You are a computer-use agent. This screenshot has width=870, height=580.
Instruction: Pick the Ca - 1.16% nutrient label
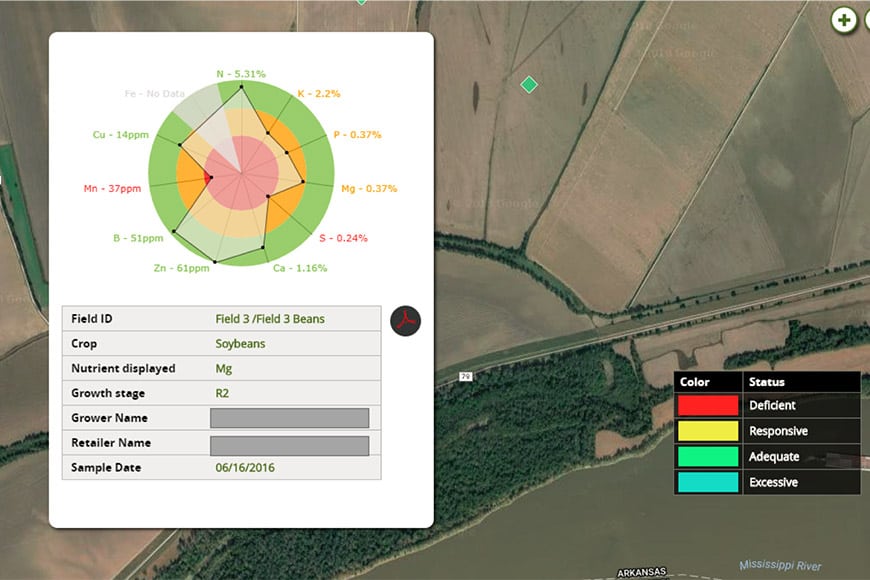point(300,268)
